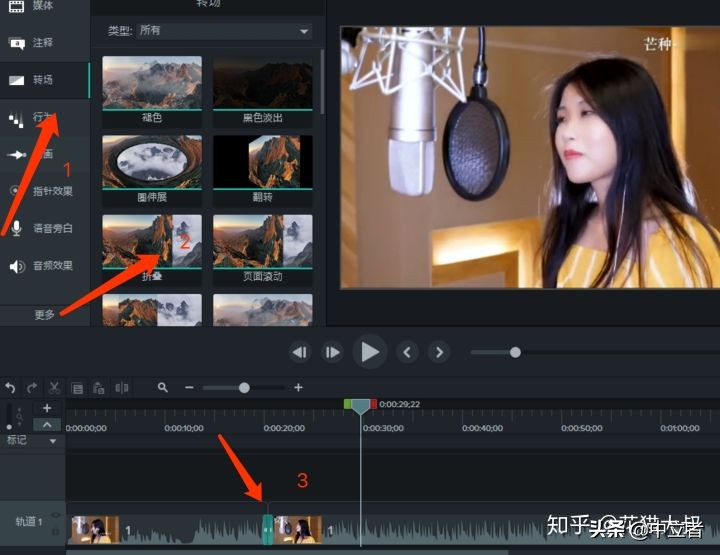The image size is (720, 555).
Task: Click the timeline zoom slider
Action: coord(244,388)
